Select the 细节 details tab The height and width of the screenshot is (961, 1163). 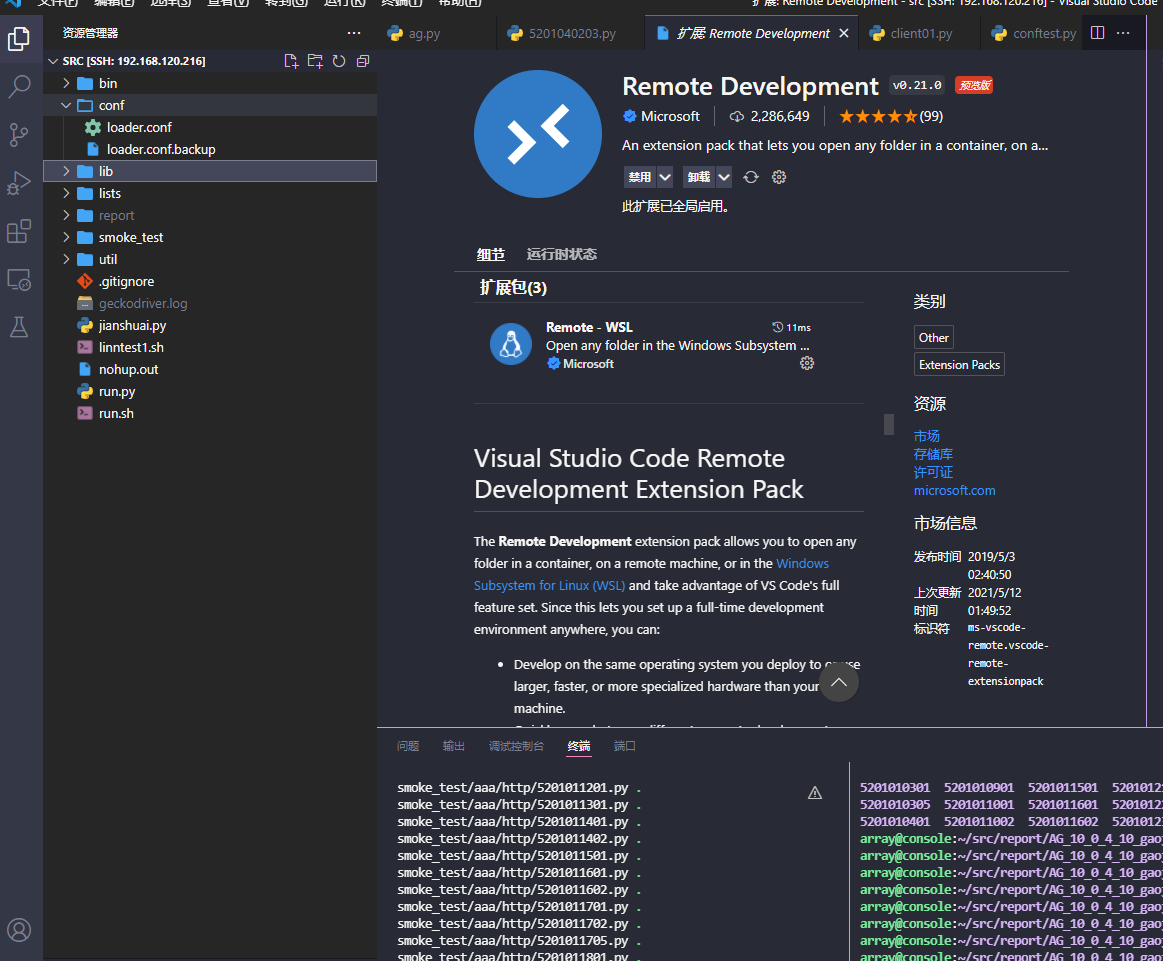pyautogui.click(x=490, y=254)
